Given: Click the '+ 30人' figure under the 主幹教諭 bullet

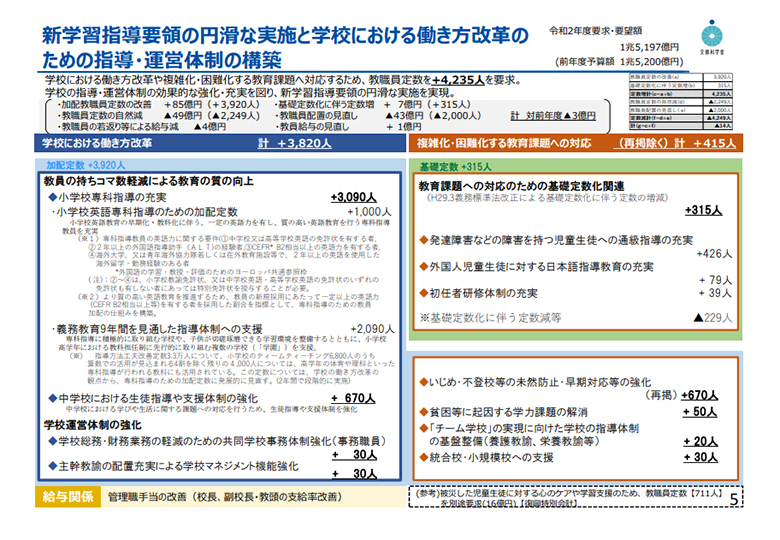Looking at the screenshot, I should tap(355, 474).
